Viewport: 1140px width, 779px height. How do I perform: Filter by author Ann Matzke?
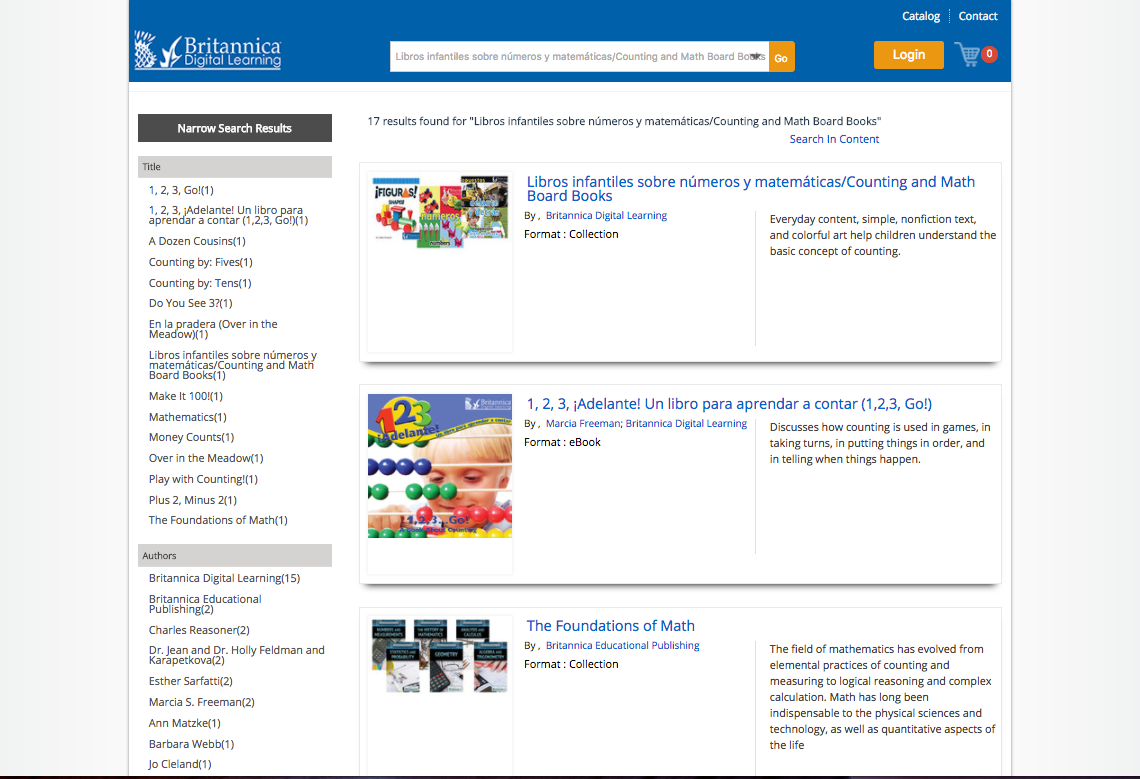click(x=185, y=723)
